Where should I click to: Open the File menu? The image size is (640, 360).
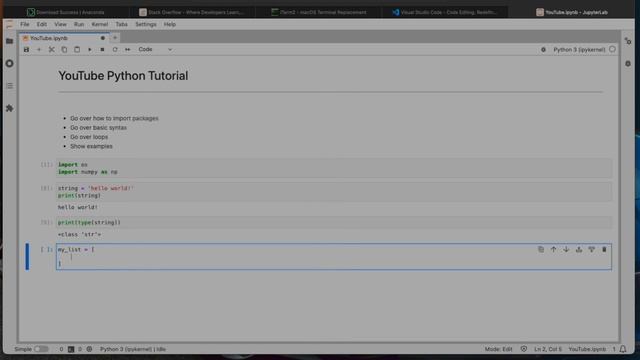coord(24,24)
